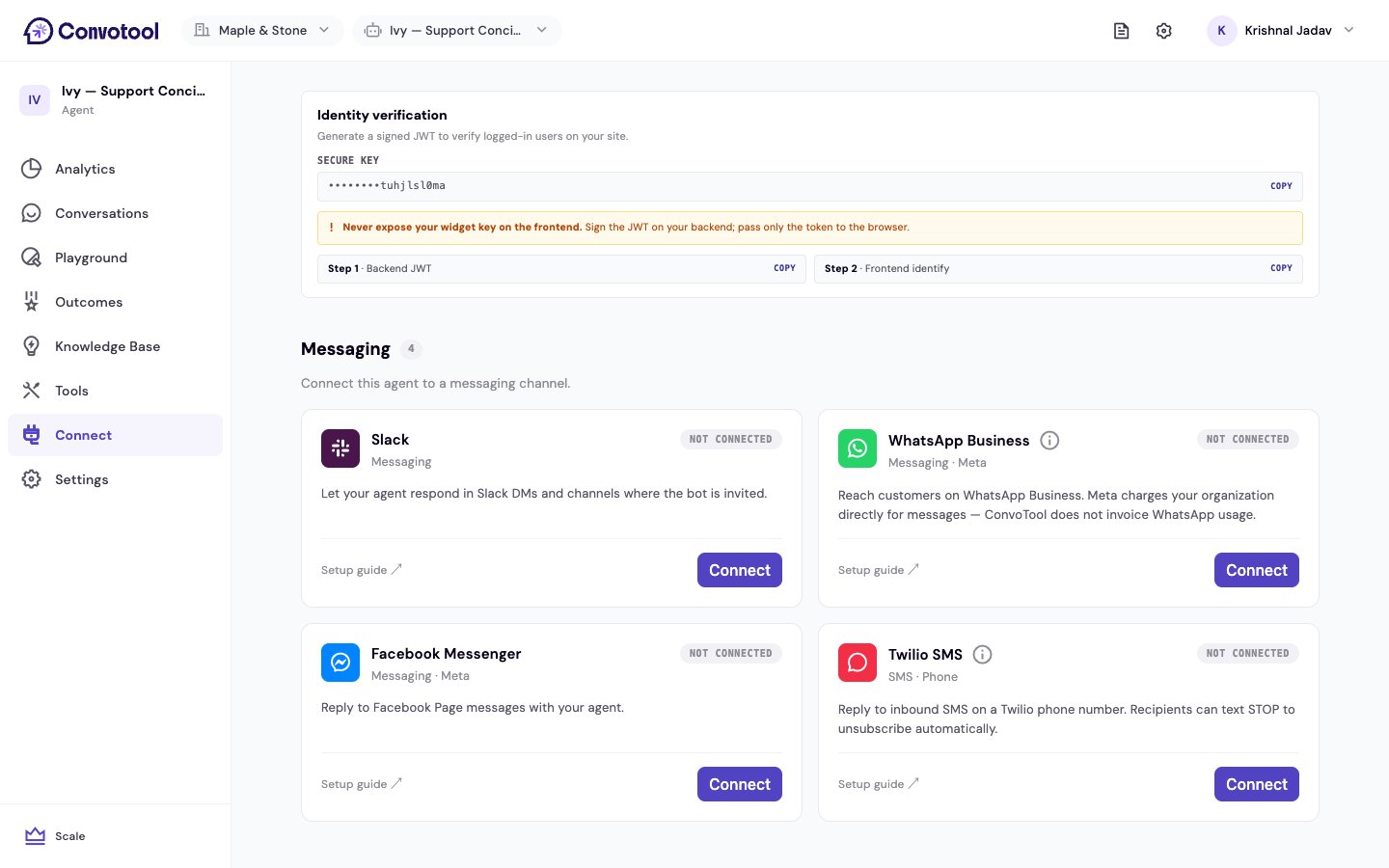Click the Slack logo icon
This screenshot has width=1389, height=868.
point(340,448)
